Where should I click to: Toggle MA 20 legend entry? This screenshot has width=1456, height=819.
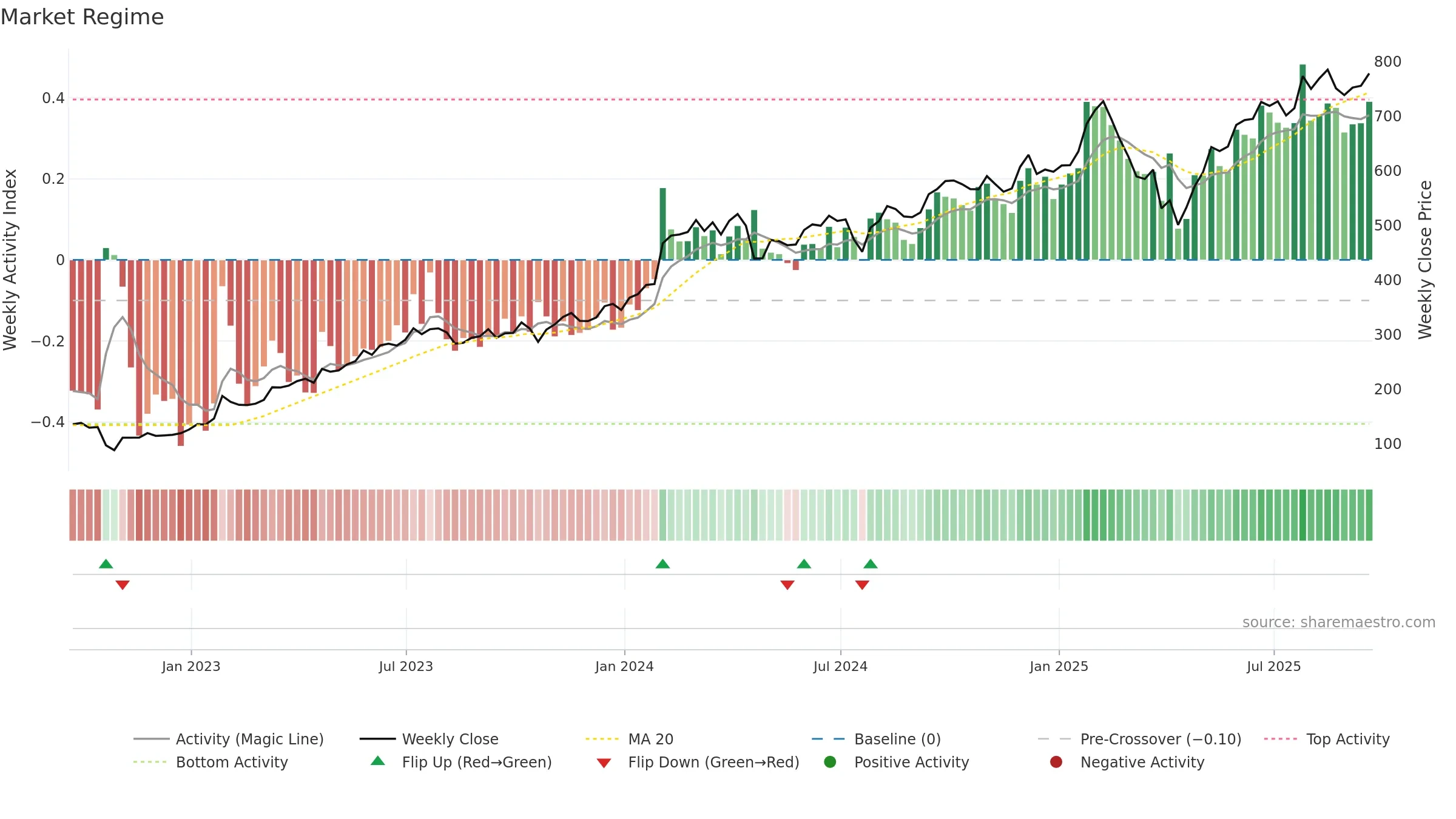coord(629,739)
